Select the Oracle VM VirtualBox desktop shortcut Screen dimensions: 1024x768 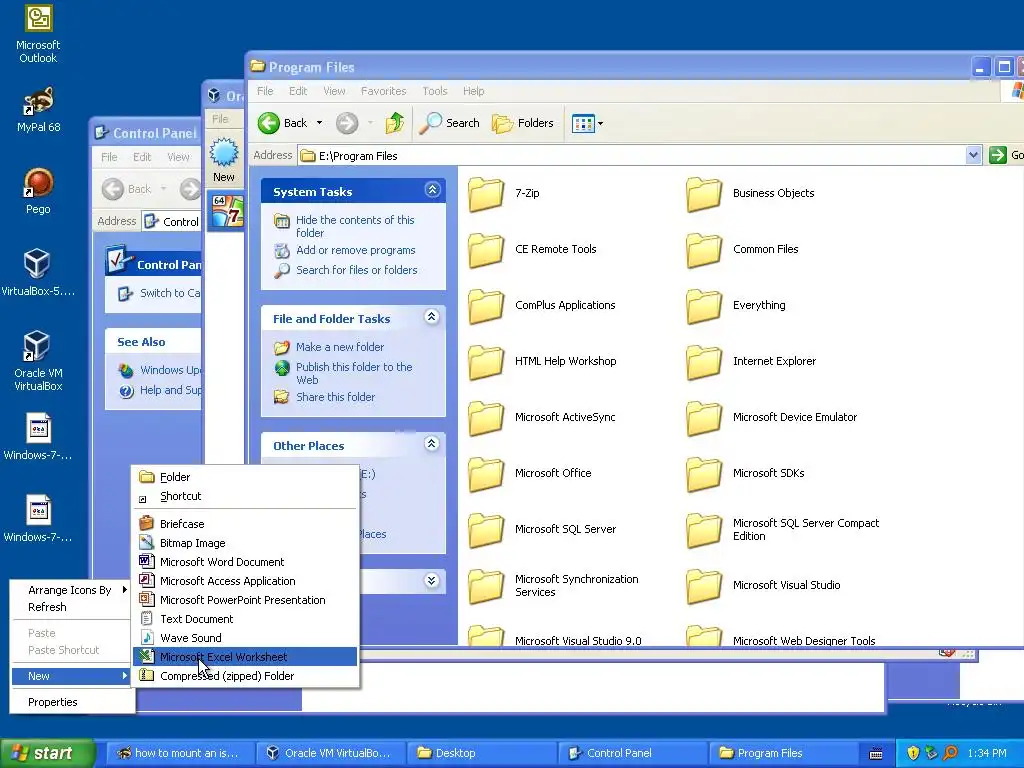coord(38,361)
